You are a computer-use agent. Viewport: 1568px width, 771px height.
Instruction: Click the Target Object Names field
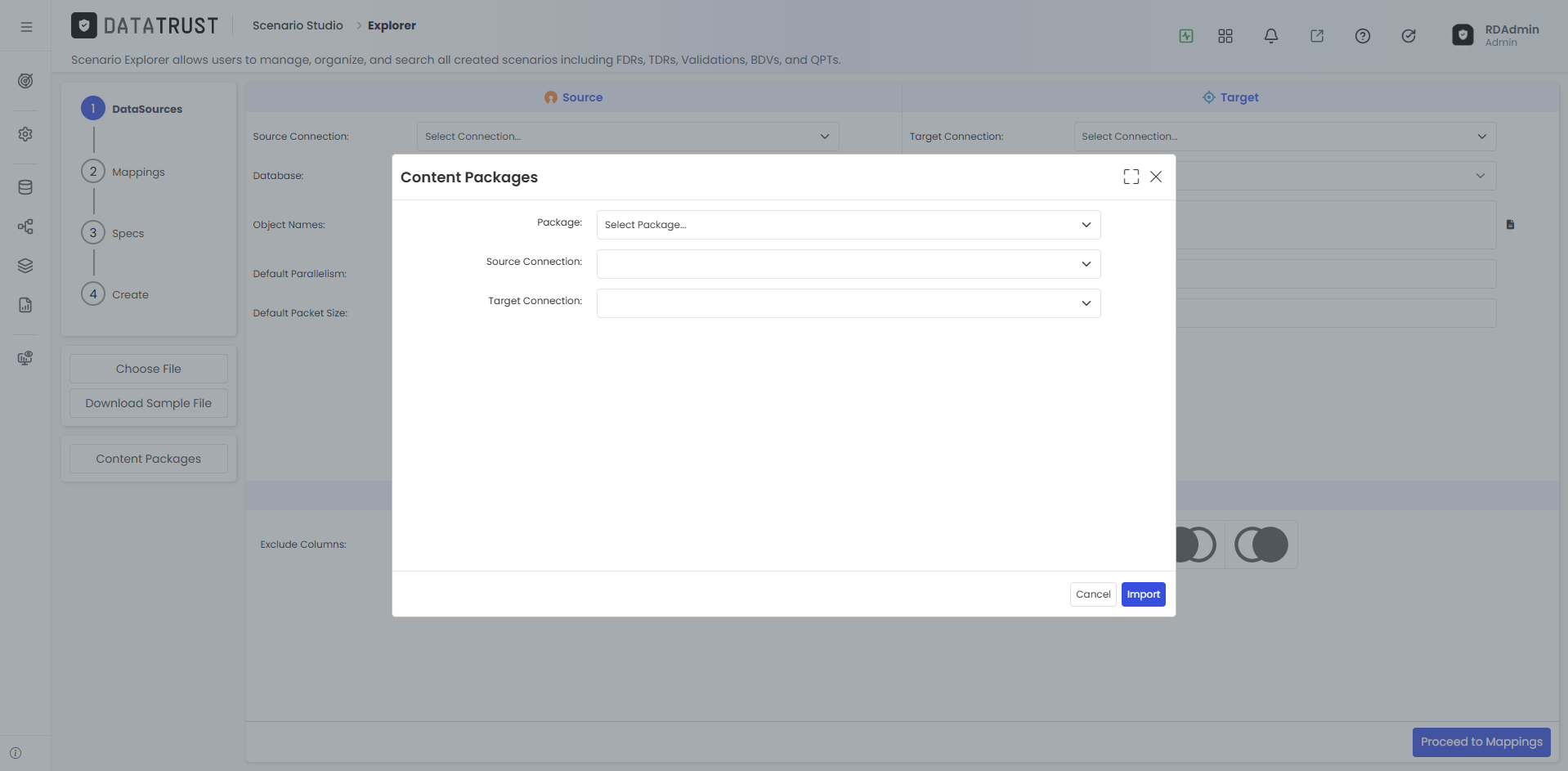pos(1336,225)
